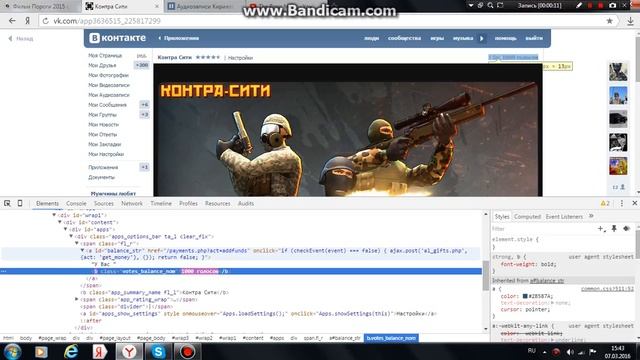
Task: Open browser downloads arrow icon
Action: [x=630, y=21]
